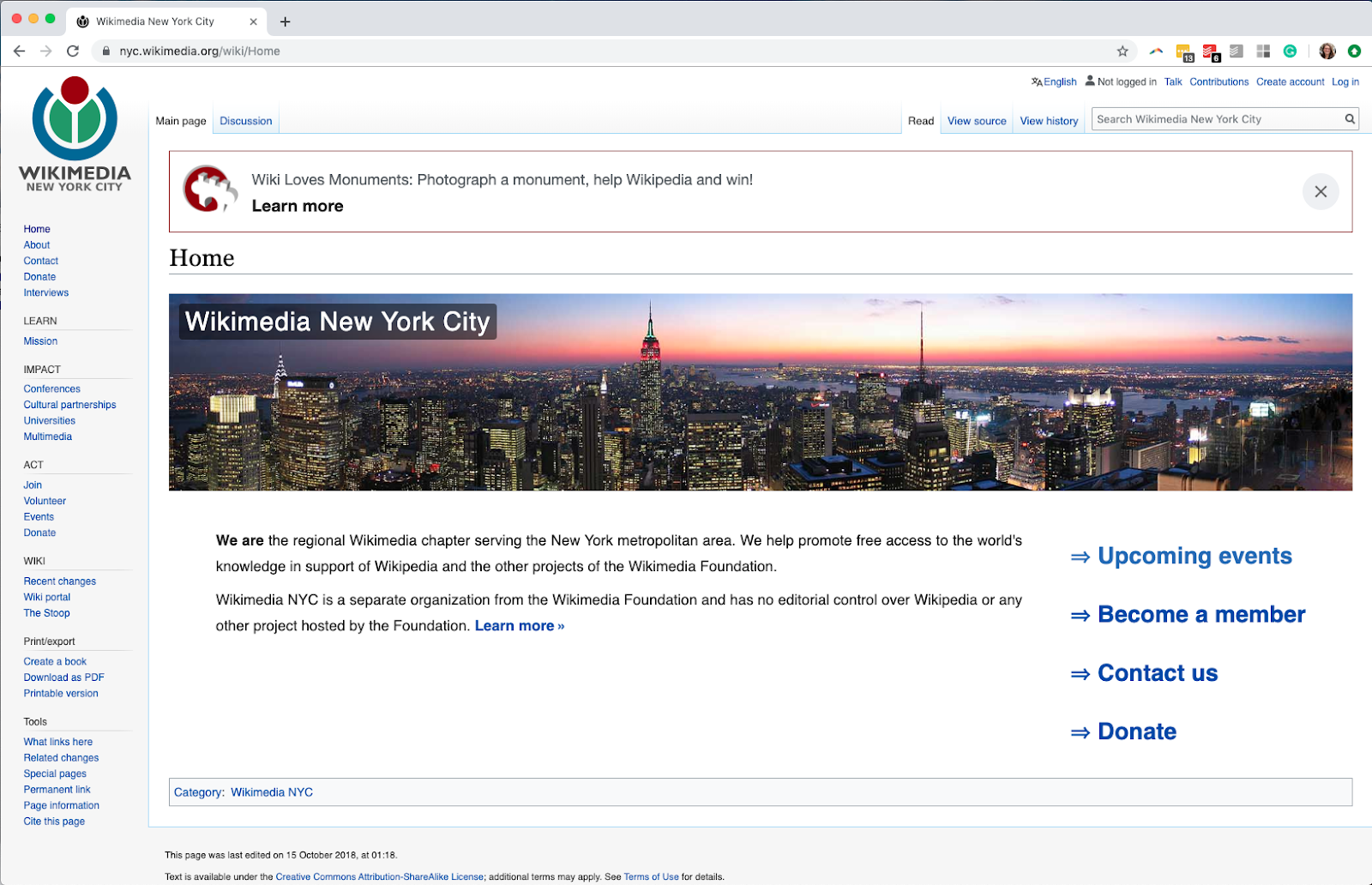Click What links here under Tools

pos(58,741)
